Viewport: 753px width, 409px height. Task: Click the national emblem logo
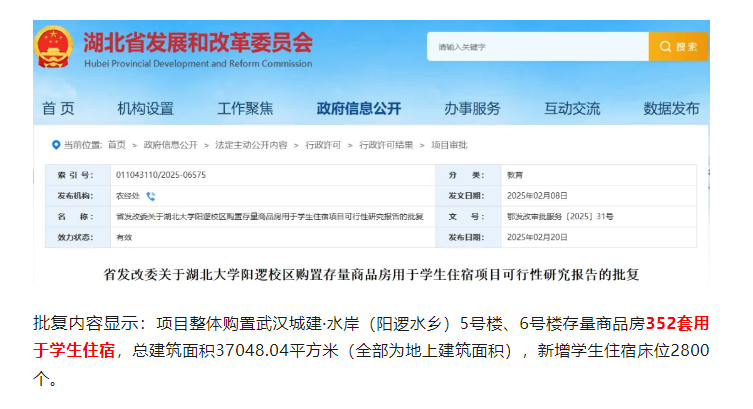tap(53, 47)
